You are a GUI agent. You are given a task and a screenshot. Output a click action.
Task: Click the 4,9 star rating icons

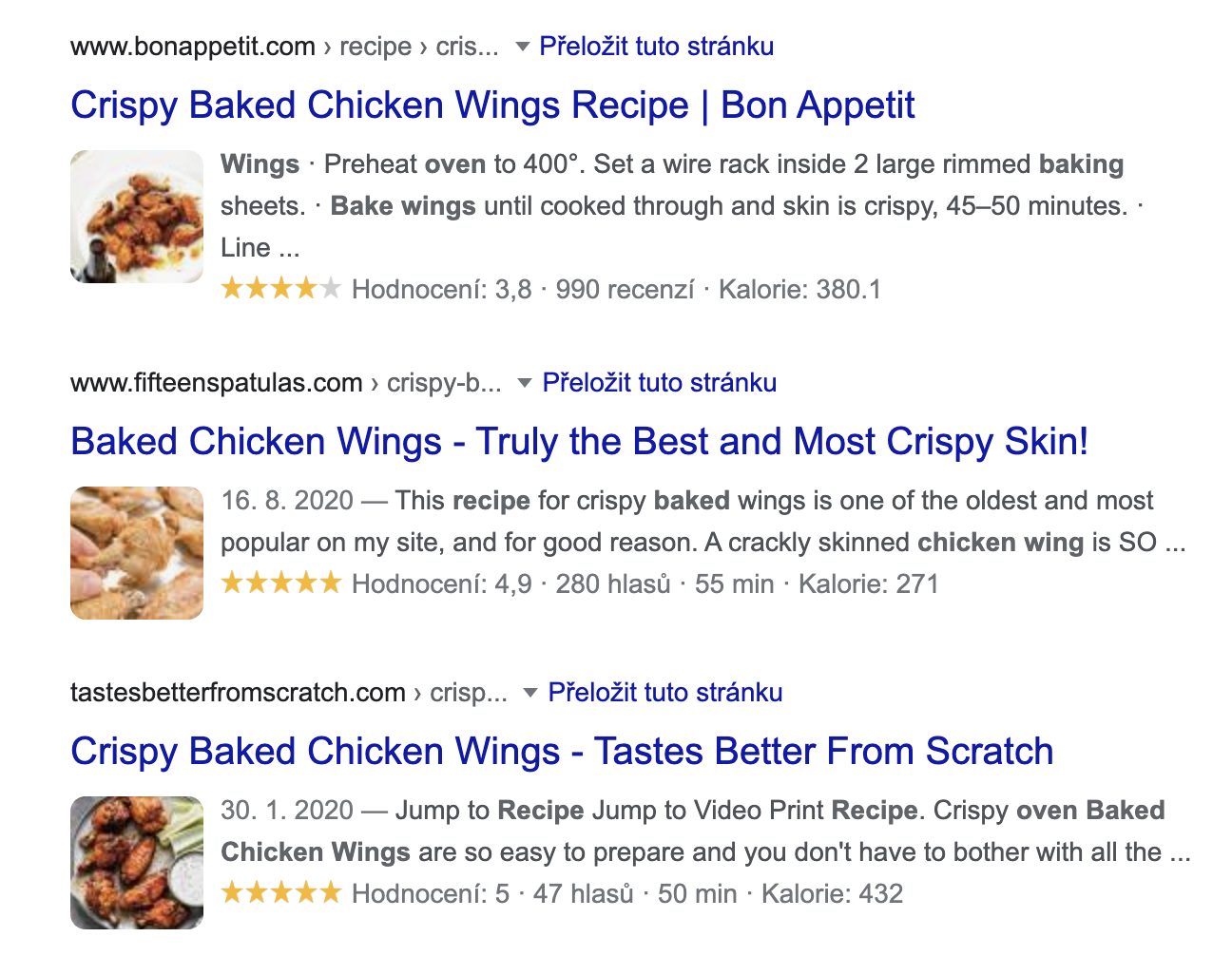pos(280,583)
